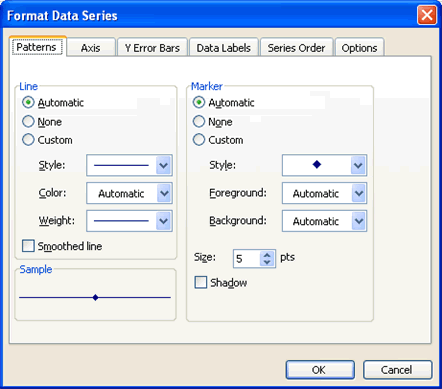This screenshot has height=389, width=442.
Task: Dismiss dialog with Cancel button
Action: tap(397, 370)
